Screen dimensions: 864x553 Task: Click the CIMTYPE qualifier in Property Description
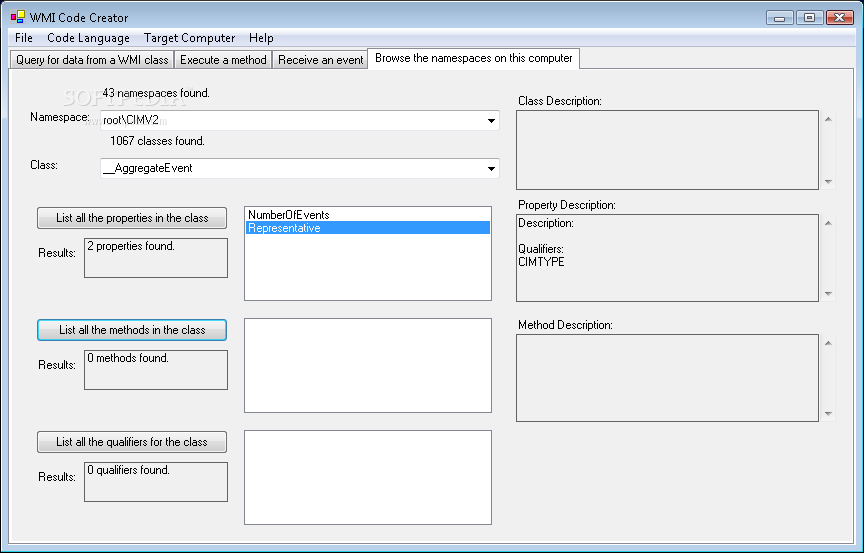pos(541,262)
